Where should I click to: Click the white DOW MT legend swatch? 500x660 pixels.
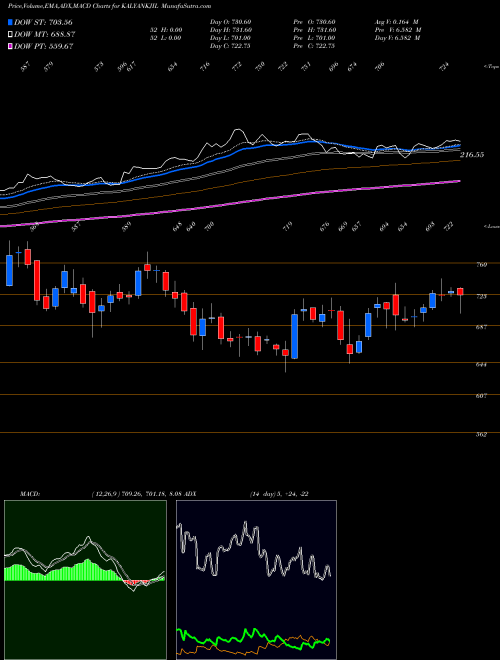tap(10, 35)
